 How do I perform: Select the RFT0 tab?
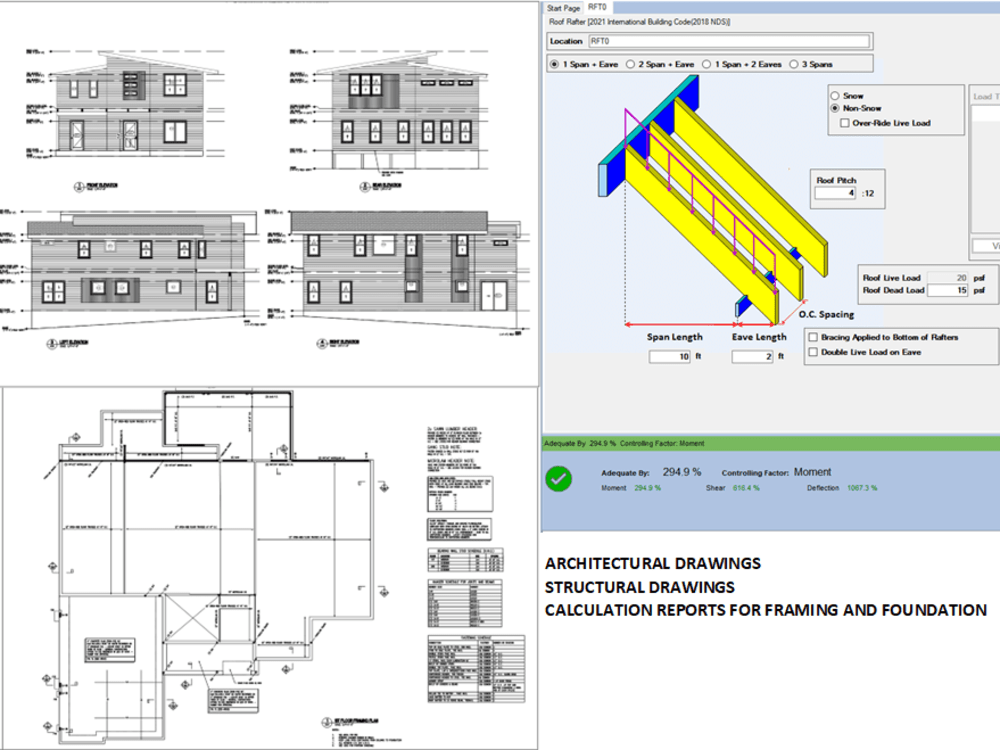tap(597, 7)
